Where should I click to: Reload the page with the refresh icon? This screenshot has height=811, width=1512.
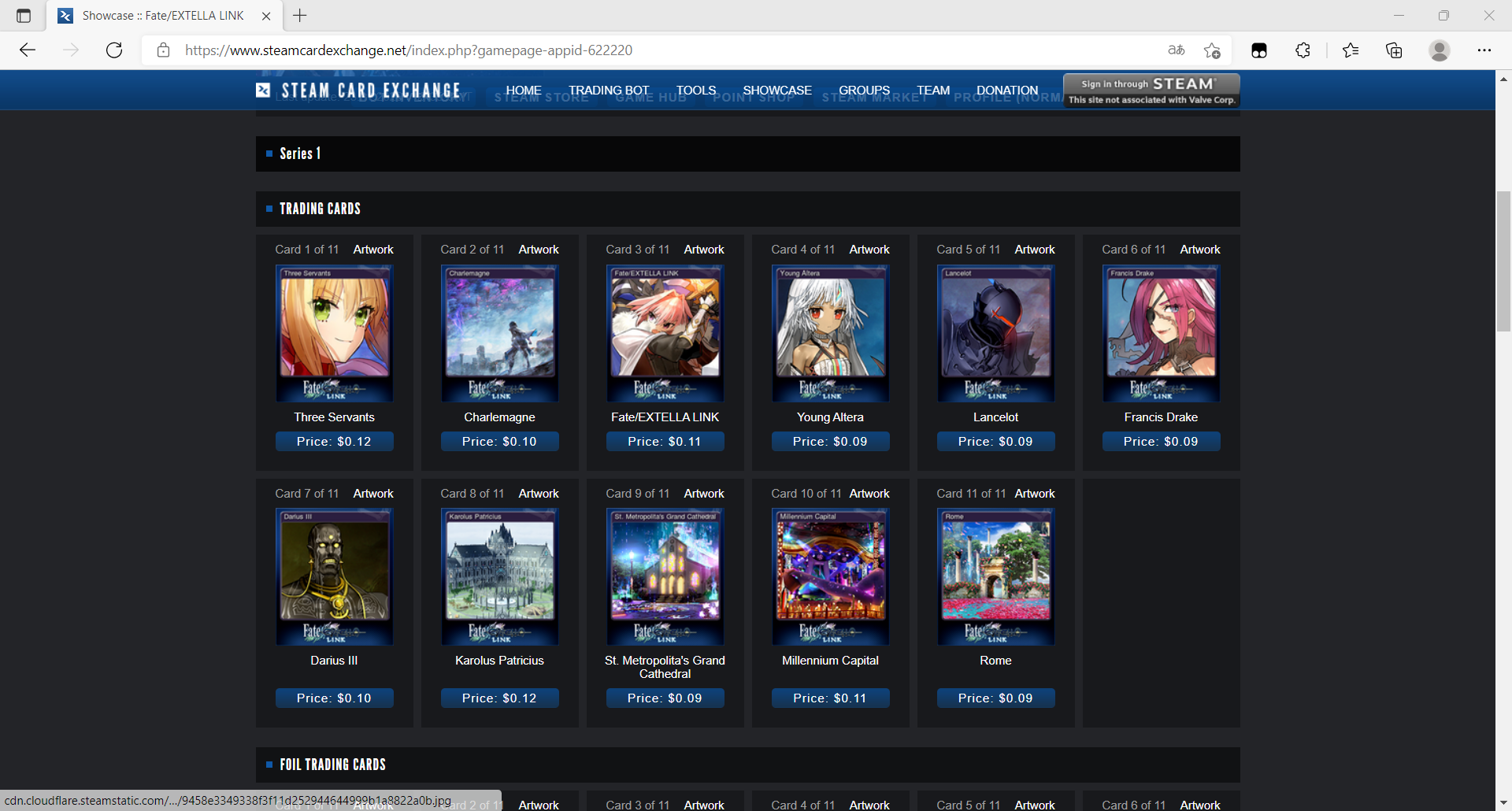pyautogui.click(x=114, y=50)
